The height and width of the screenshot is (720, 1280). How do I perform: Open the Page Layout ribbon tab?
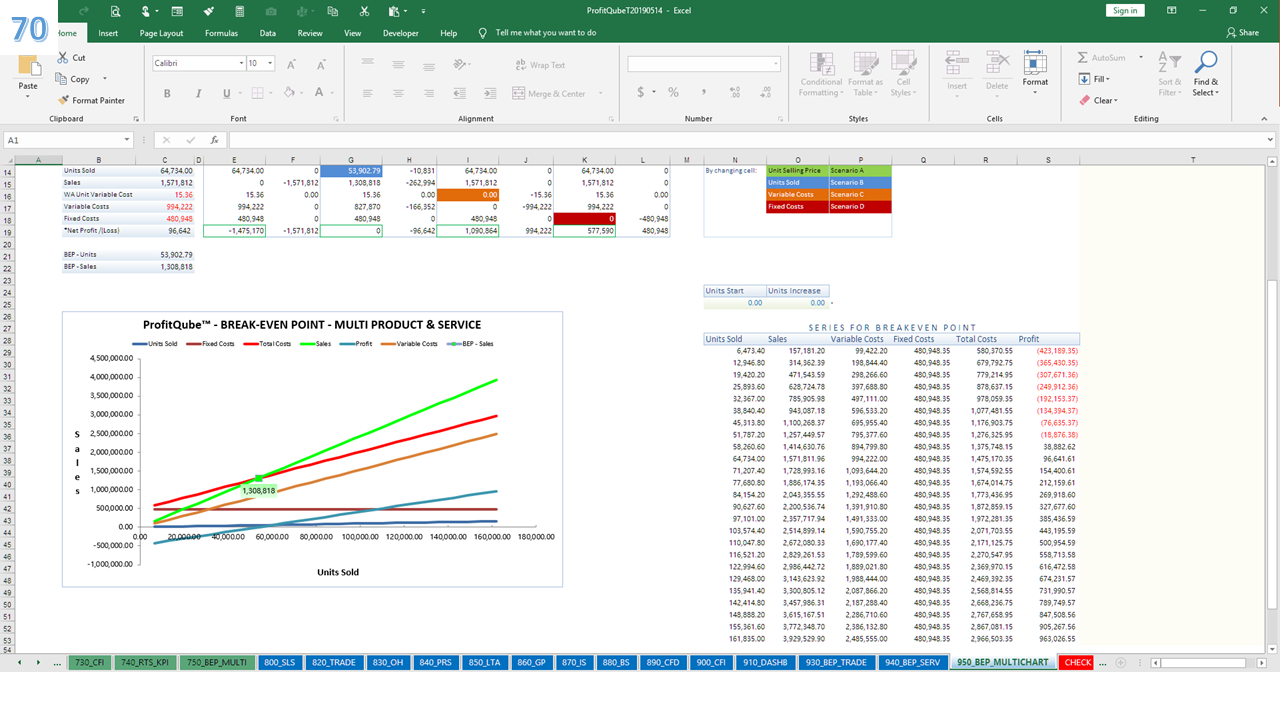point(161,33)
